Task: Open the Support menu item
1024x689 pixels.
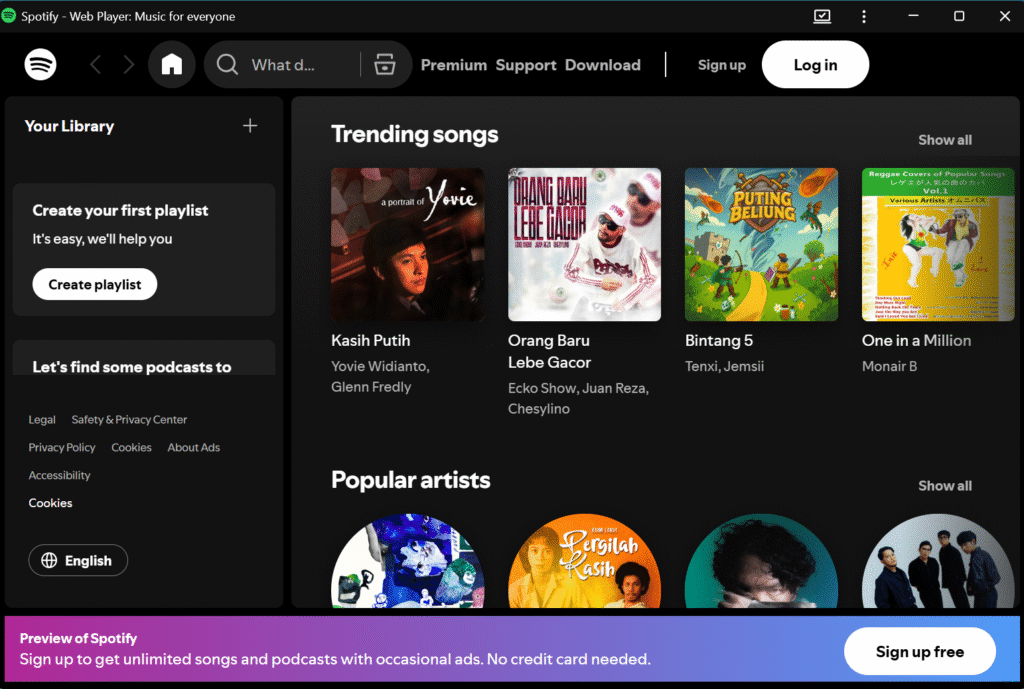Action: (x=526, y=65)
